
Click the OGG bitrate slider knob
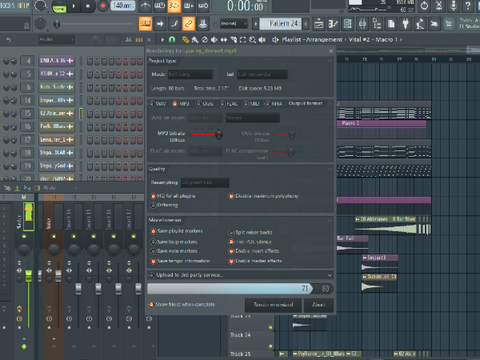point(292,135)
